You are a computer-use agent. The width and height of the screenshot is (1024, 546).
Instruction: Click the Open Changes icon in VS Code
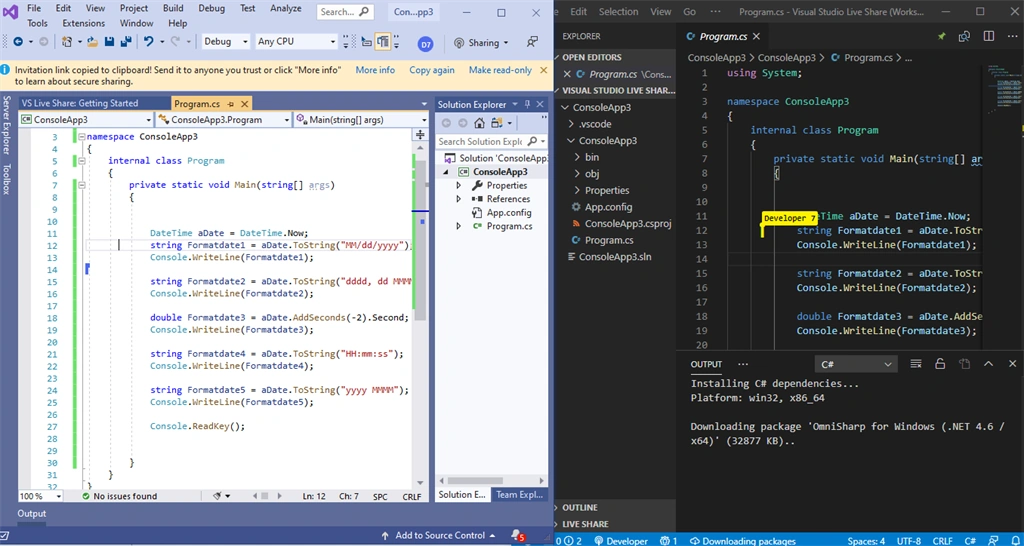coord(964,37)
